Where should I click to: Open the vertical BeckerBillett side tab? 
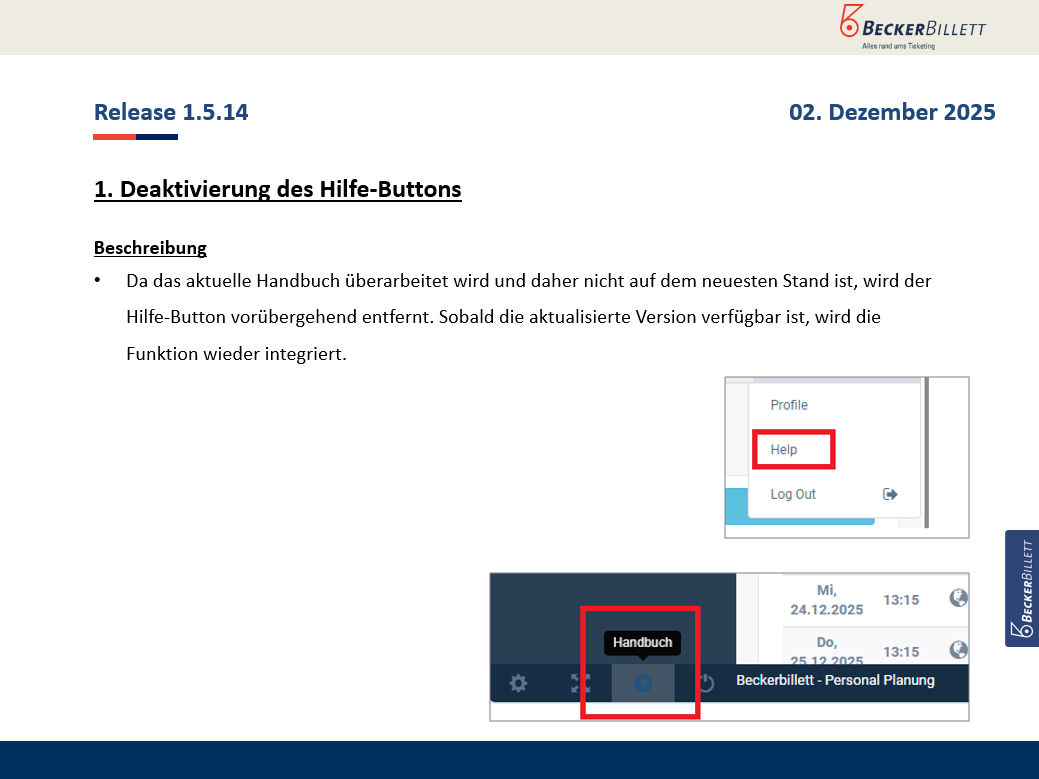coord(1022,588)
